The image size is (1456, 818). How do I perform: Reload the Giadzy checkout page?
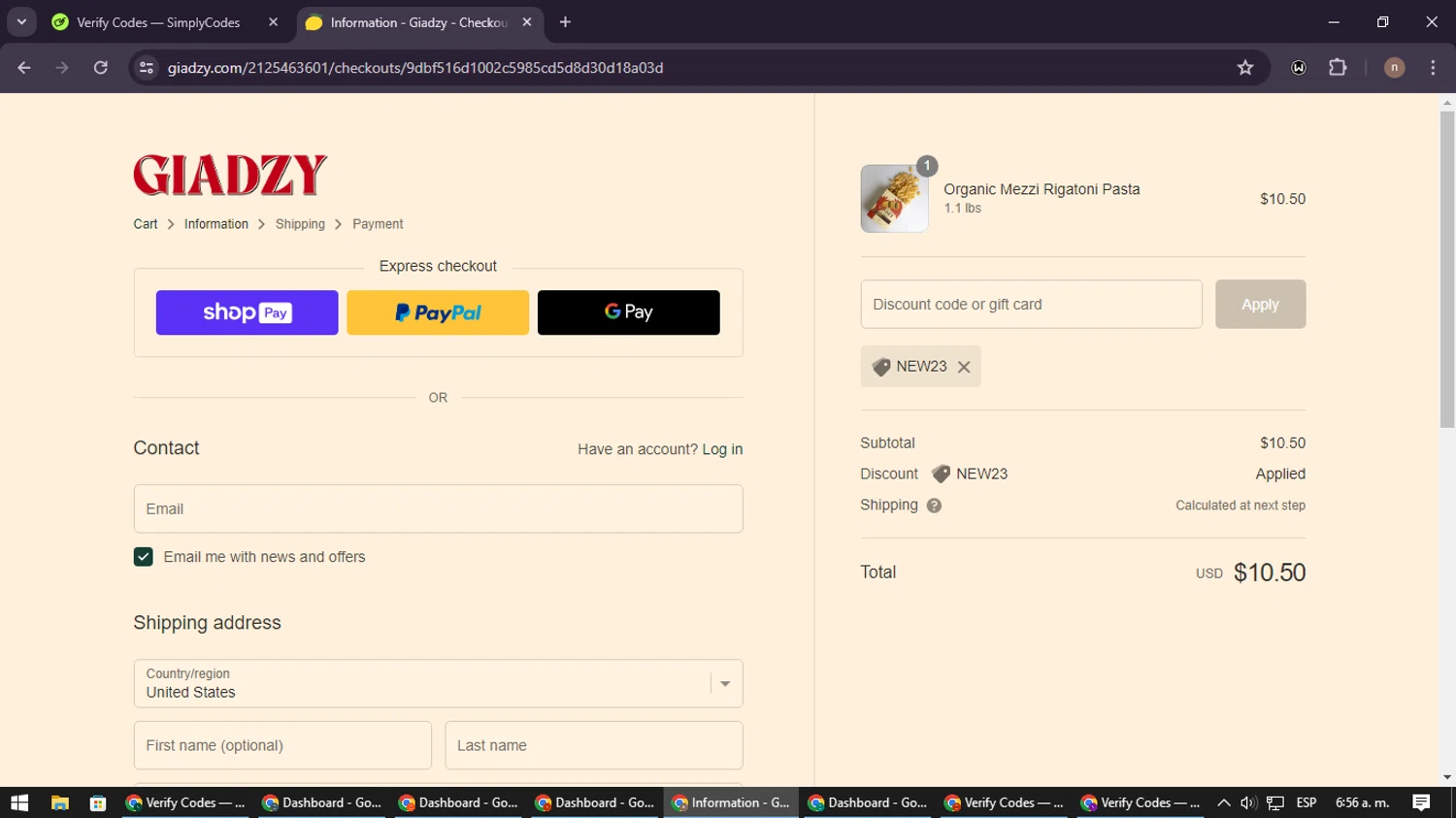101,68
